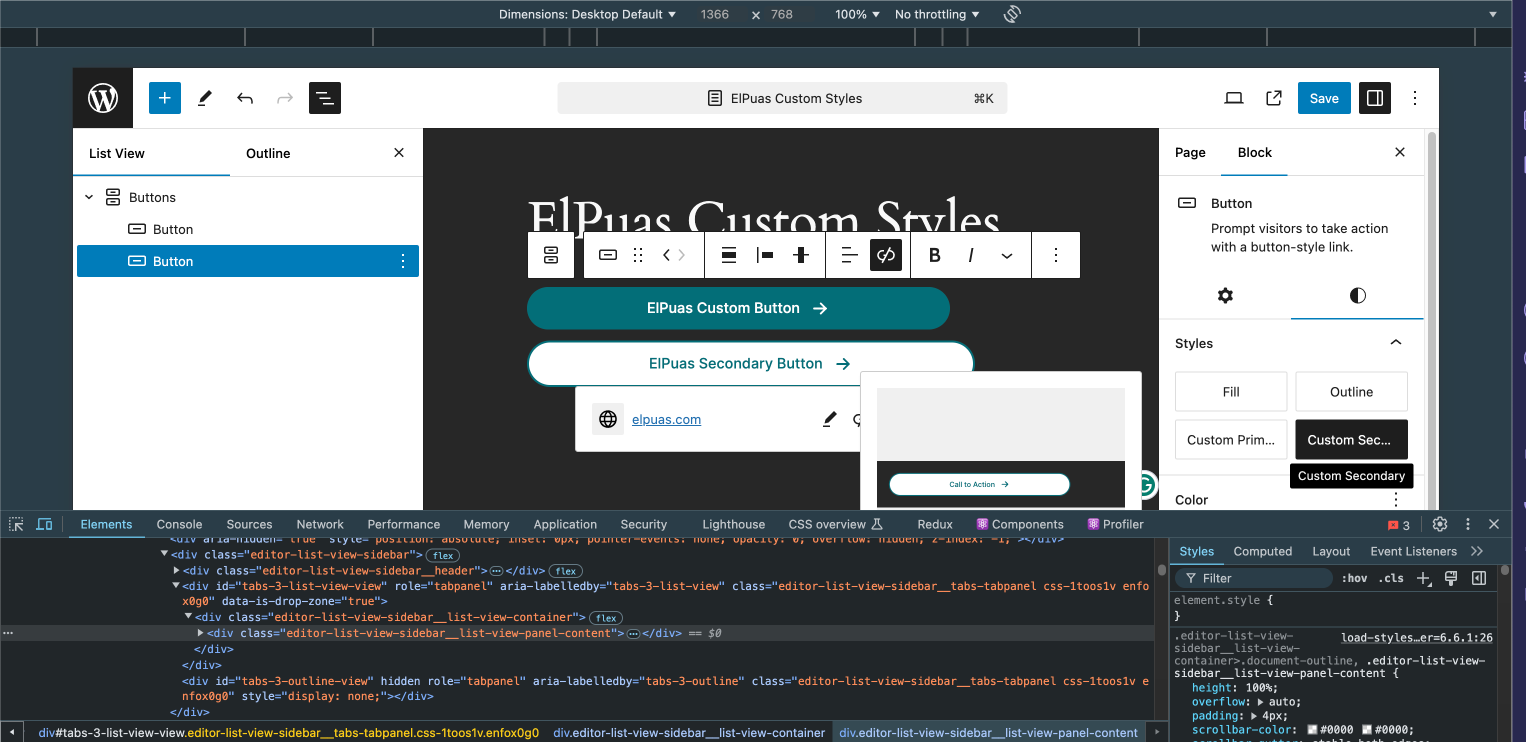Open More rich text controls chevron
Viewport: 1526px width, 742px height.
(x=1007, y=255)
